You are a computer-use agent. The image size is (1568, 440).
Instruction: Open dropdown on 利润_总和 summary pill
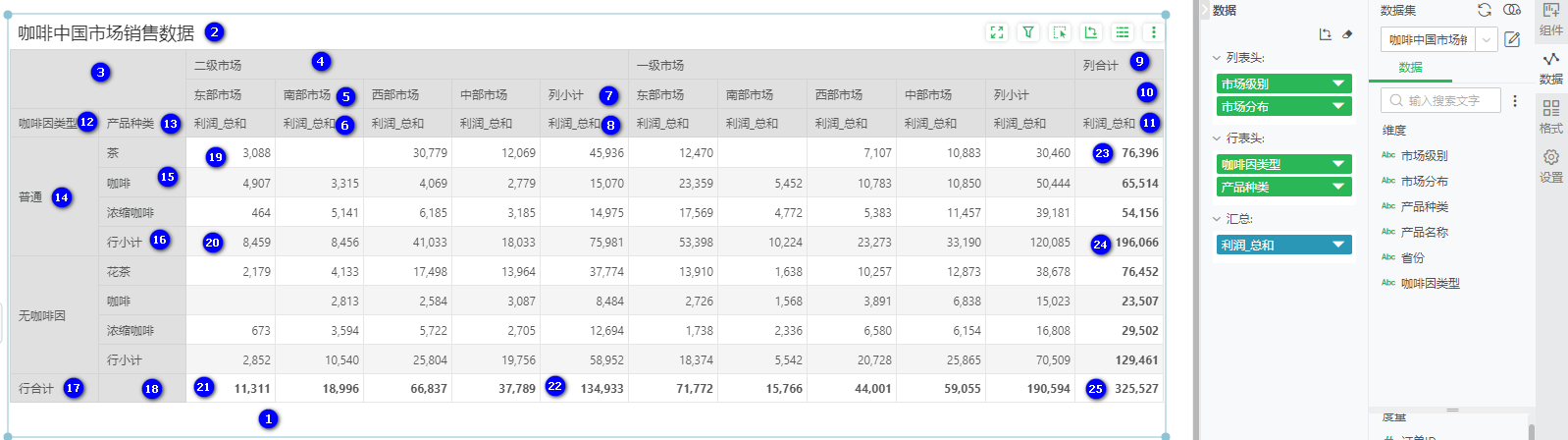point(1338,245)
